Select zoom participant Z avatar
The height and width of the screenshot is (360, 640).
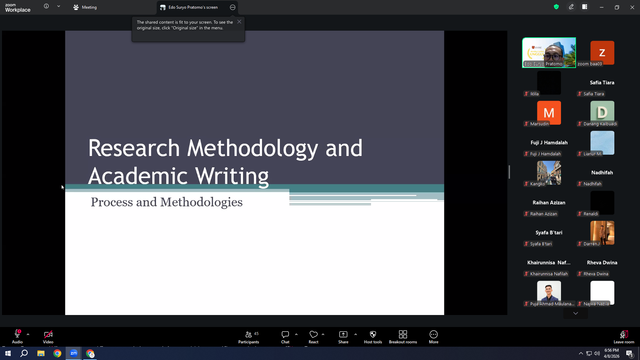tap(602, 53)
